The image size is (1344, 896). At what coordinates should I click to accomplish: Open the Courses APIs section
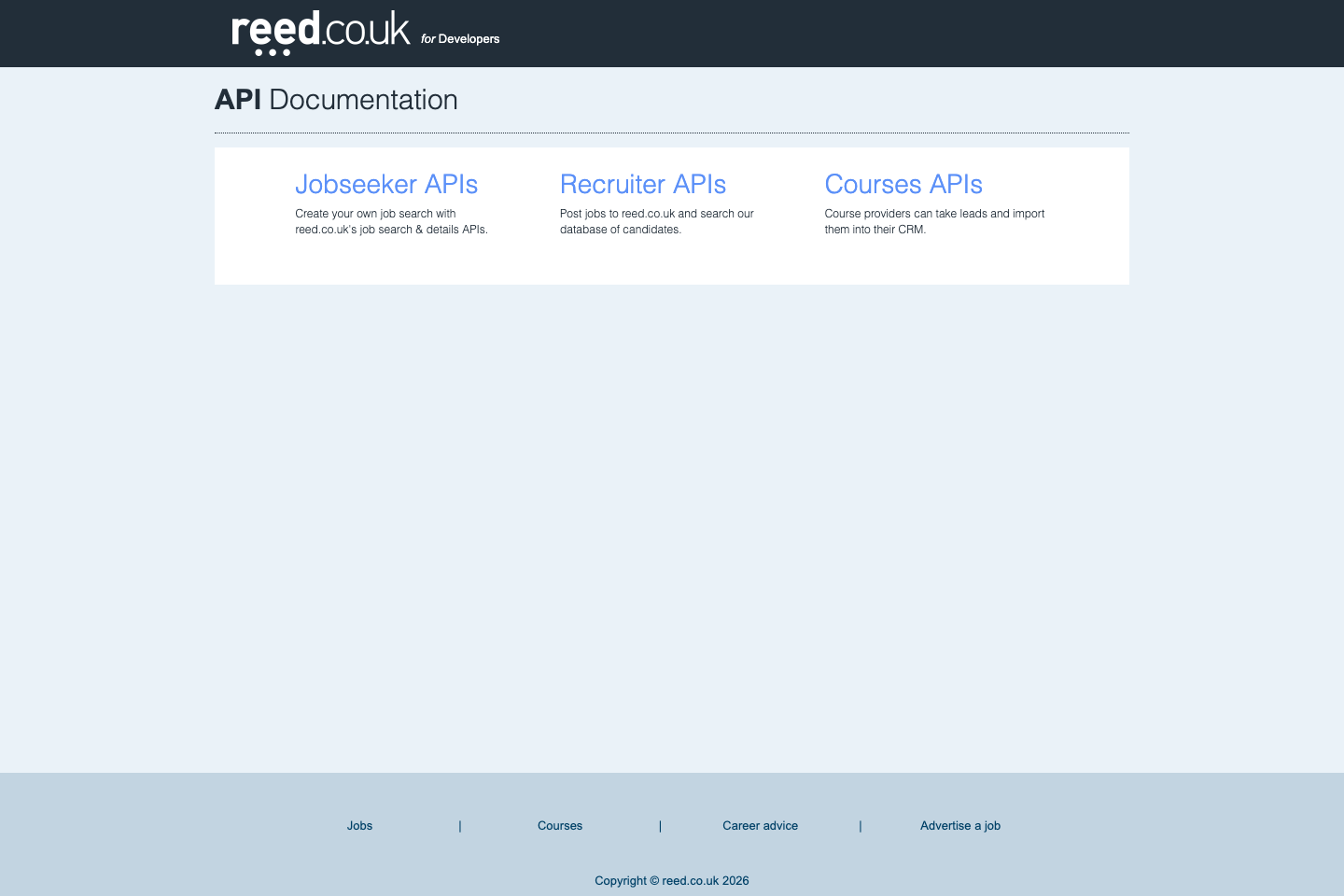click(903, 185)
